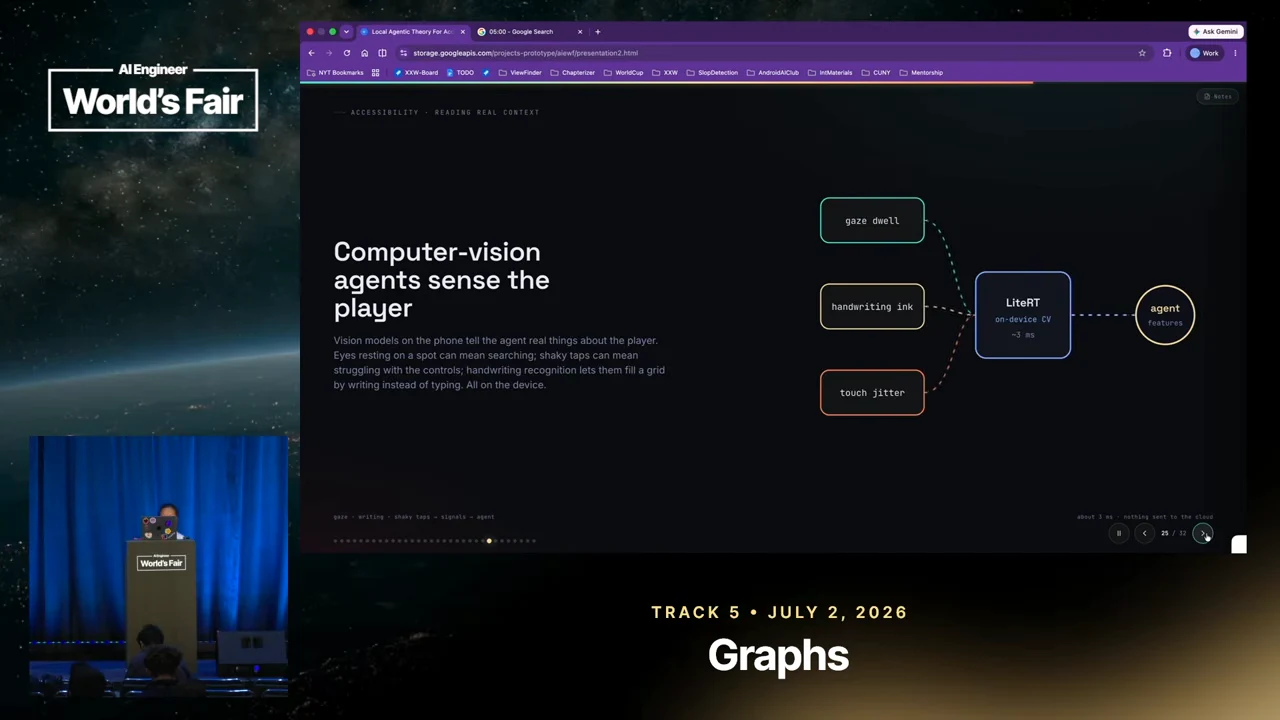
Task: Select the gaze dwell node
Action: (x=872, y=221)
